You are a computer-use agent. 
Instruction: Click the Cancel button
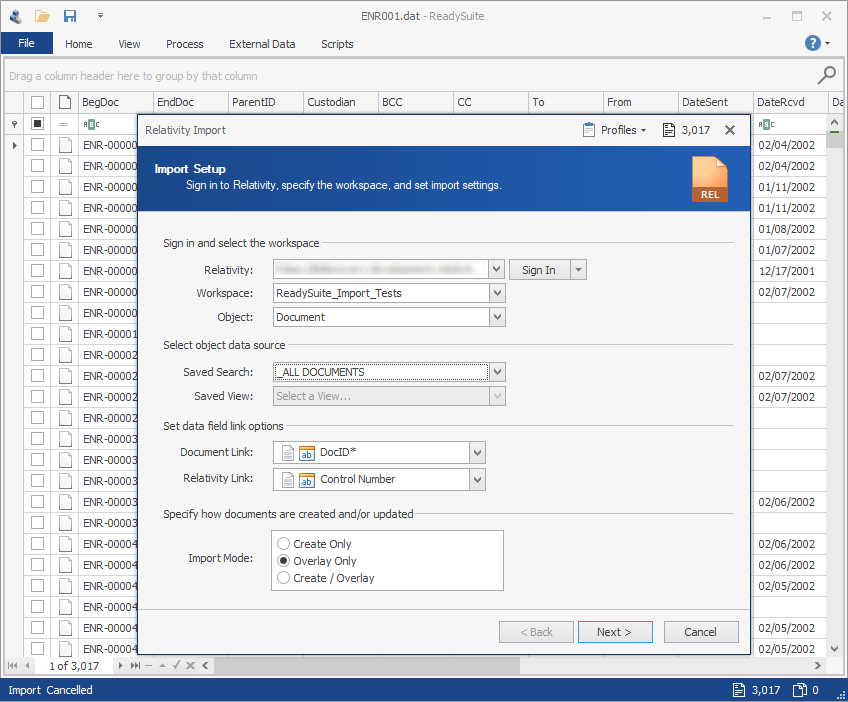(x=700, y=632)
